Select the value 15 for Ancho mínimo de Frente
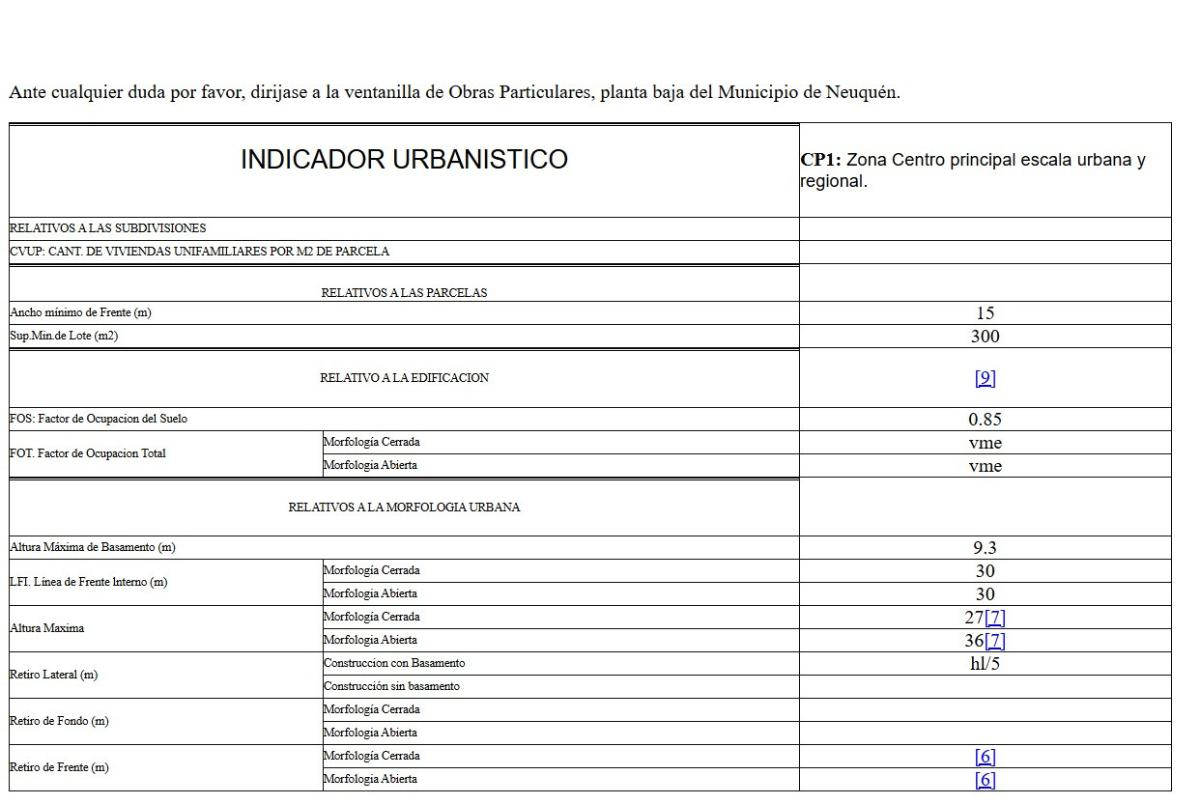Screen dimensions: 1200x800 [x=985, y=314]
